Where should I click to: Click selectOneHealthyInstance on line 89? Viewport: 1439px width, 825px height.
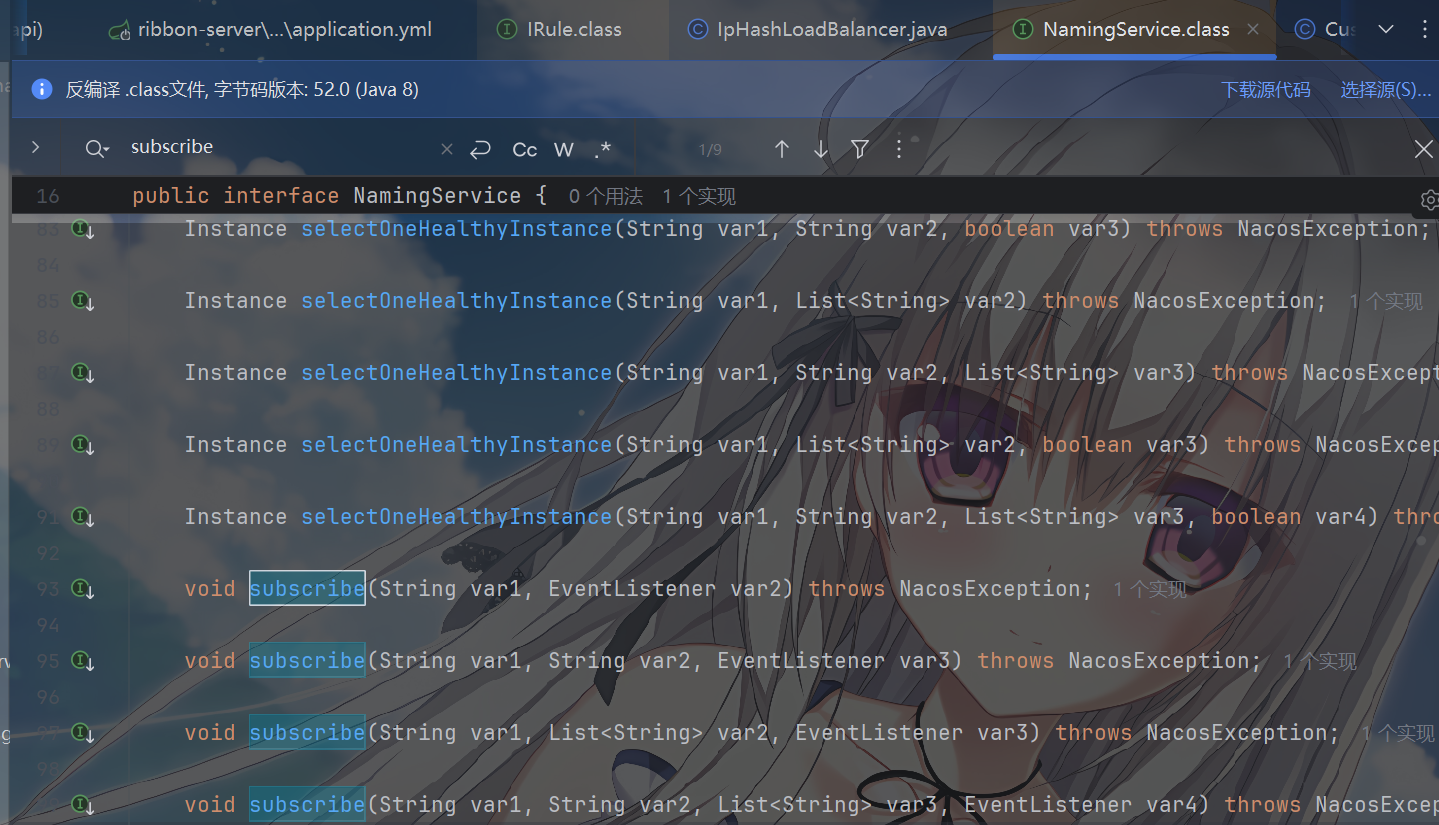click(x=457, y=444)
